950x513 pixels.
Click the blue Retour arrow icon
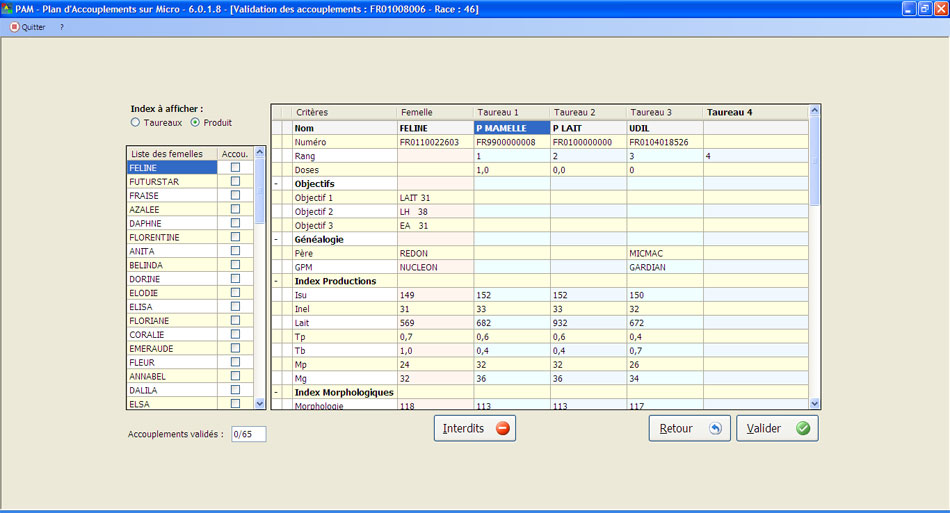point(714,428)
